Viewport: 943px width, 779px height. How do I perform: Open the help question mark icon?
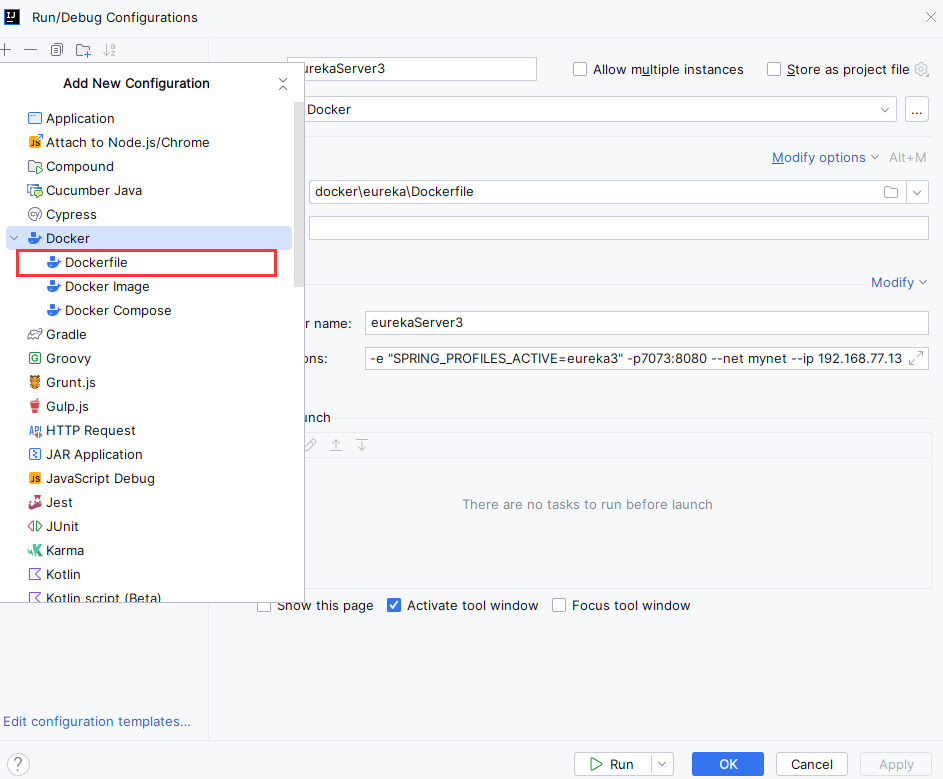coord(19,764)
